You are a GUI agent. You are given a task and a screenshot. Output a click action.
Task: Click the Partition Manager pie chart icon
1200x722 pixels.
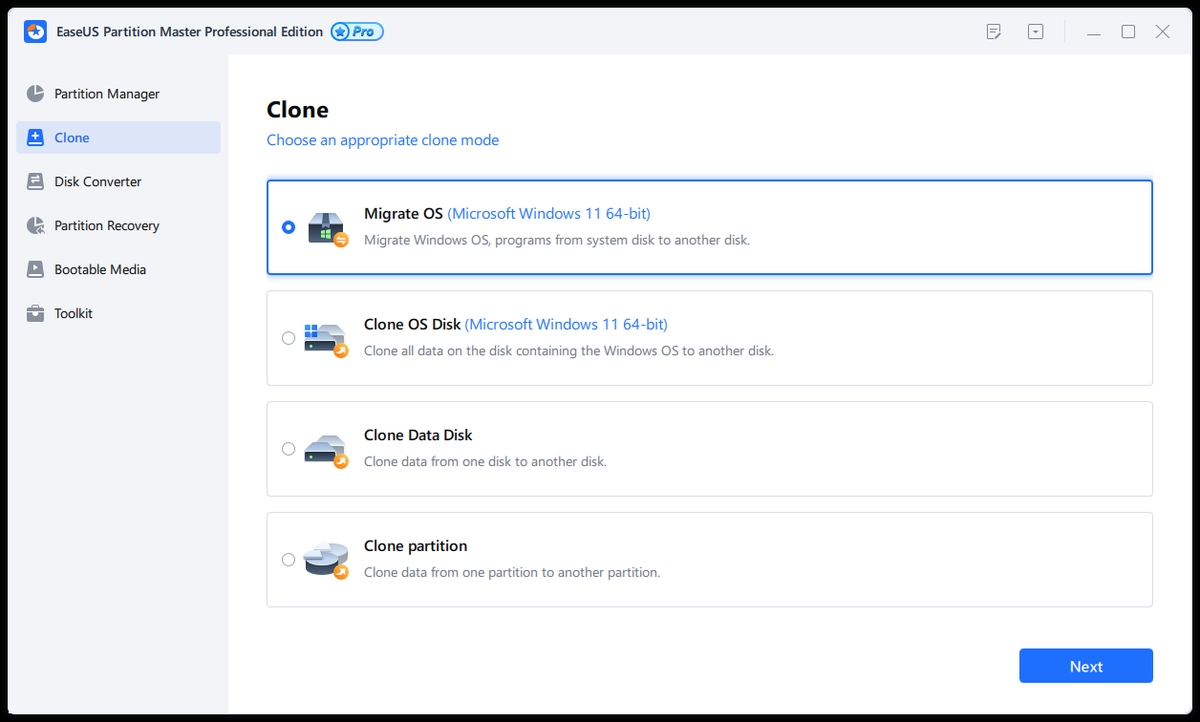click(36, 94)
